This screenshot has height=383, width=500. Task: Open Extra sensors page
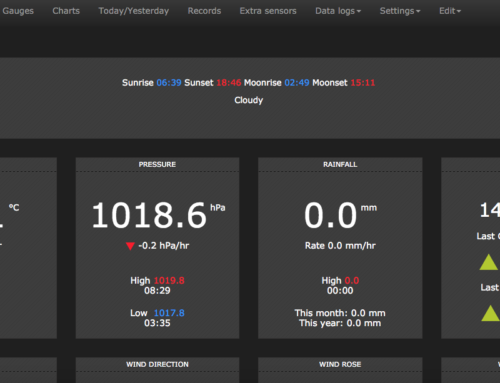point(268,11)
